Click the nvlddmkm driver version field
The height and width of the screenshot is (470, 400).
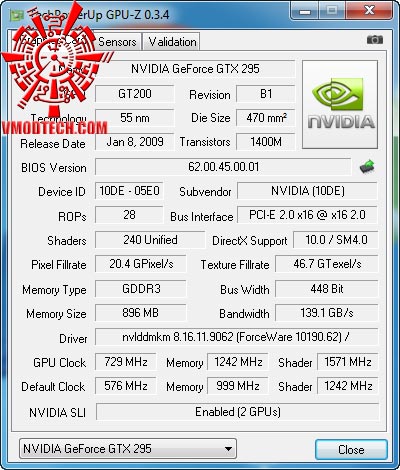(237, 337)
